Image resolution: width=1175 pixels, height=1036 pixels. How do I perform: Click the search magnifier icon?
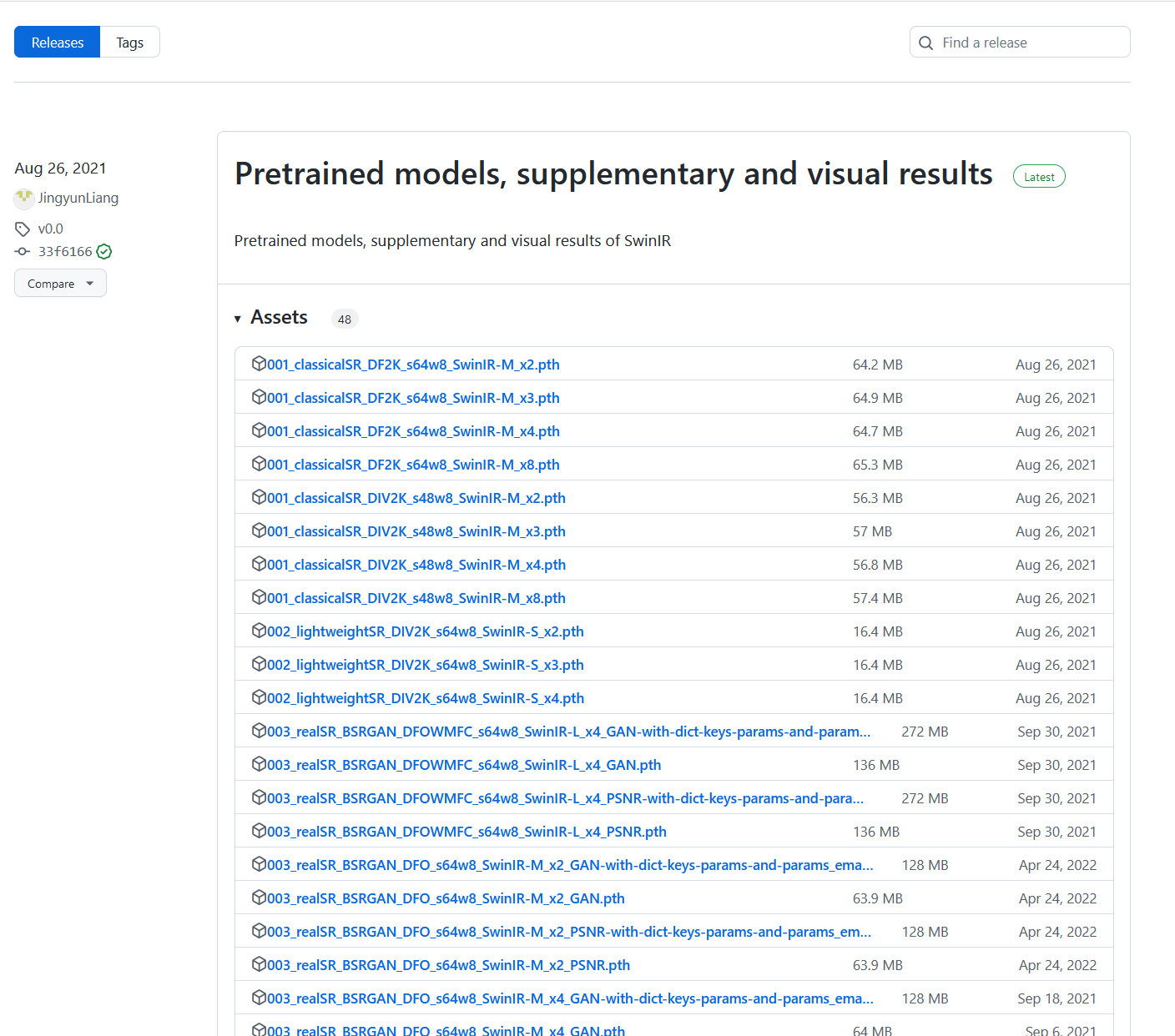click(925, 43)
